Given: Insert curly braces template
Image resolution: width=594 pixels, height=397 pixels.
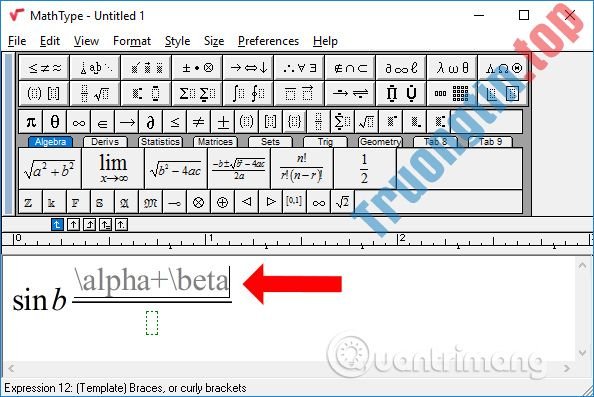Looking at the screenshot, I should [294, 122].
